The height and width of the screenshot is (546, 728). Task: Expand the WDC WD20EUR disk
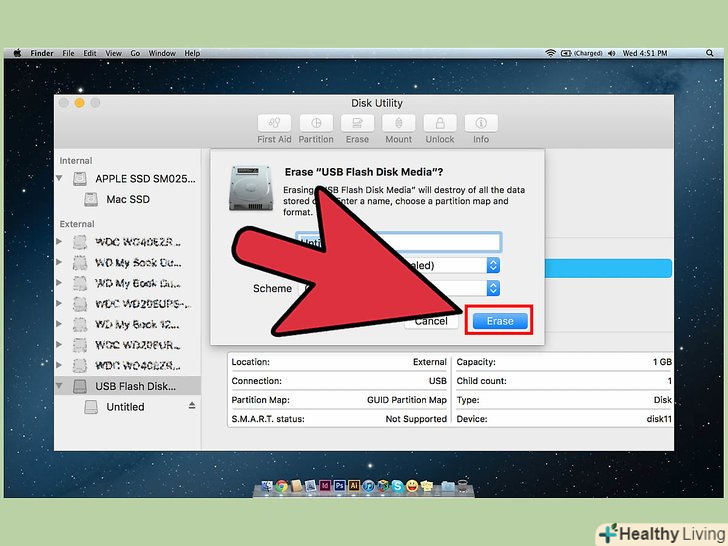(x=59, y=344)
